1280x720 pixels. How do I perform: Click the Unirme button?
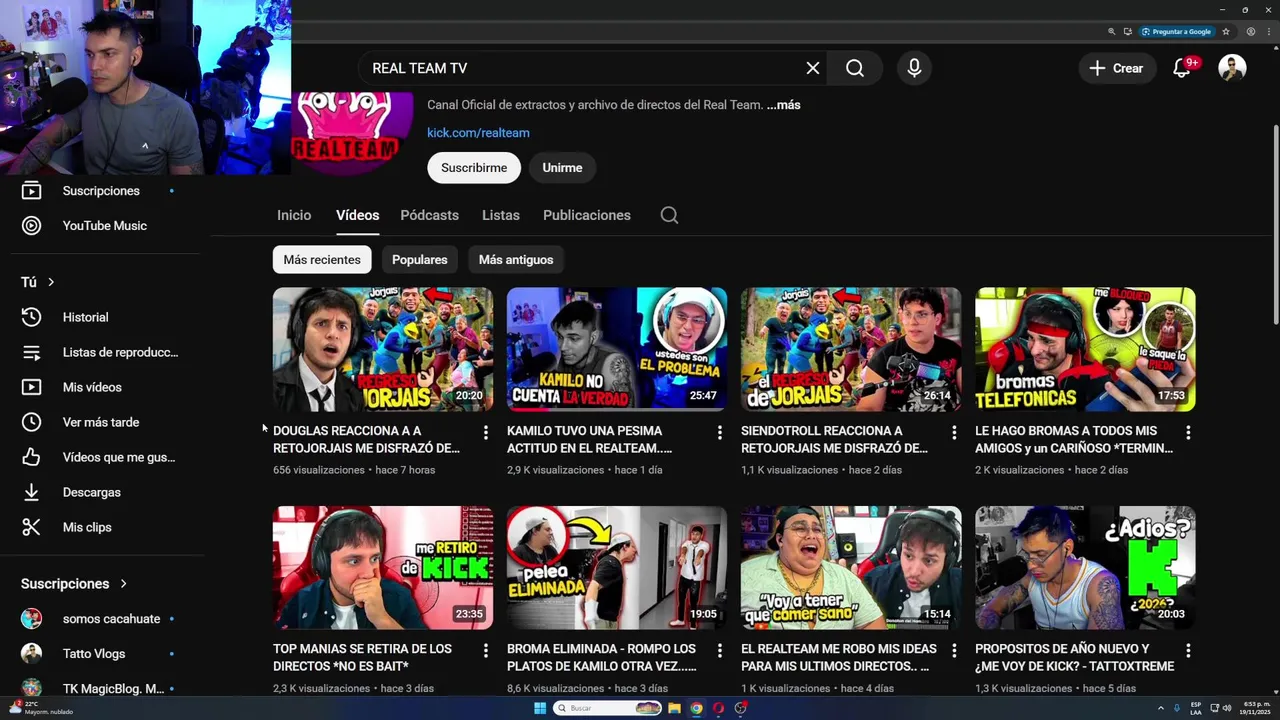[562, 168]
